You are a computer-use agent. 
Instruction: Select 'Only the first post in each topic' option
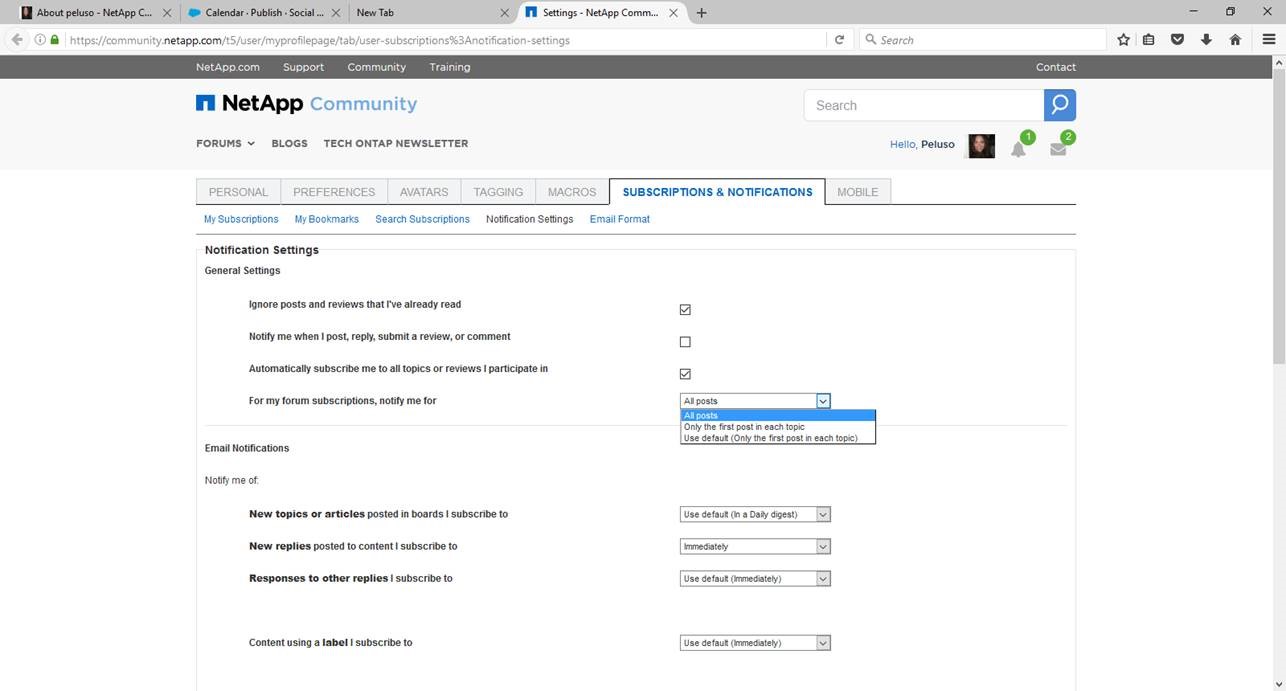click(x=744, y=427)
